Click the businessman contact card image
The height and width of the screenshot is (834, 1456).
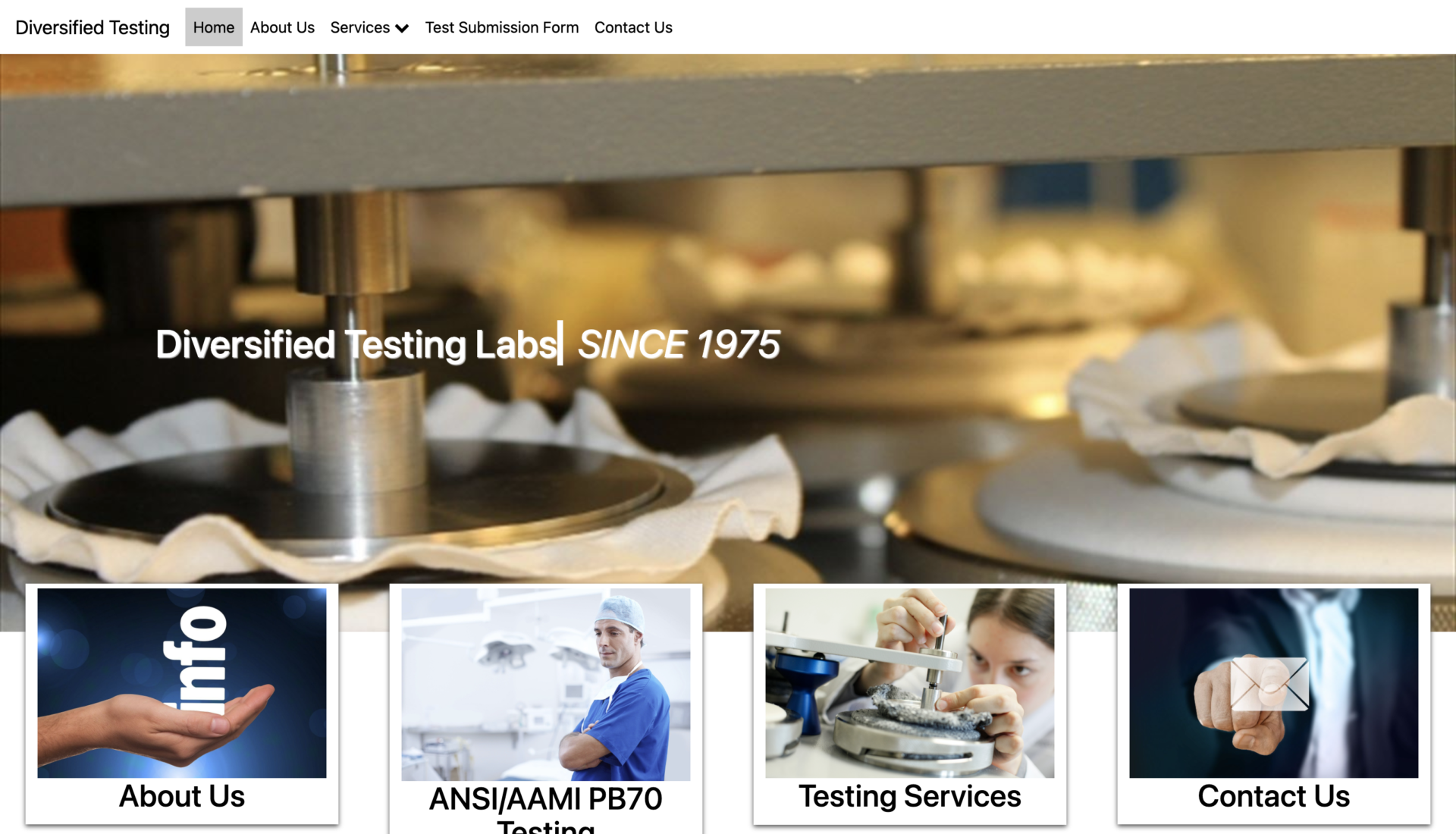point(1274,683)
